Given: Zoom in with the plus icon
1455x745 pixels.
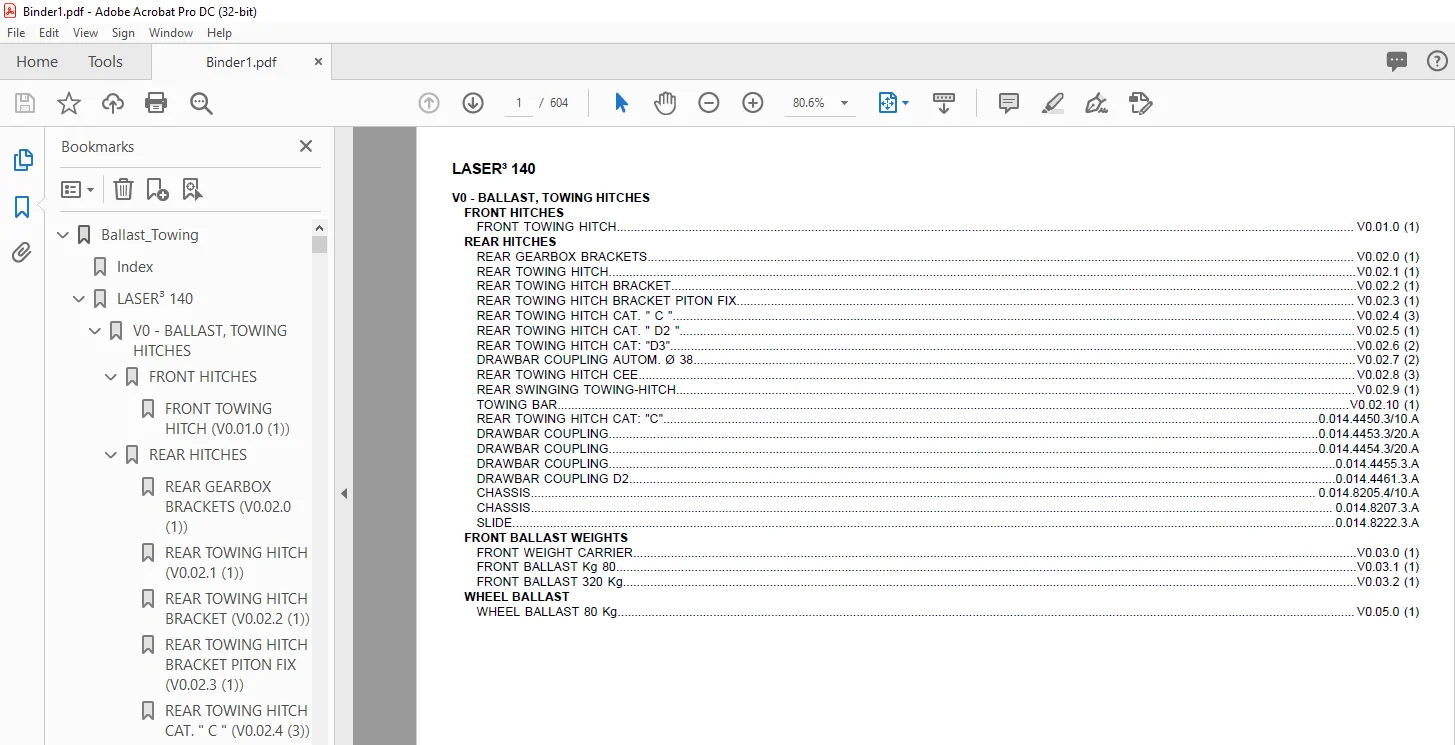Looking at the screenshot, I should point(753,103).
